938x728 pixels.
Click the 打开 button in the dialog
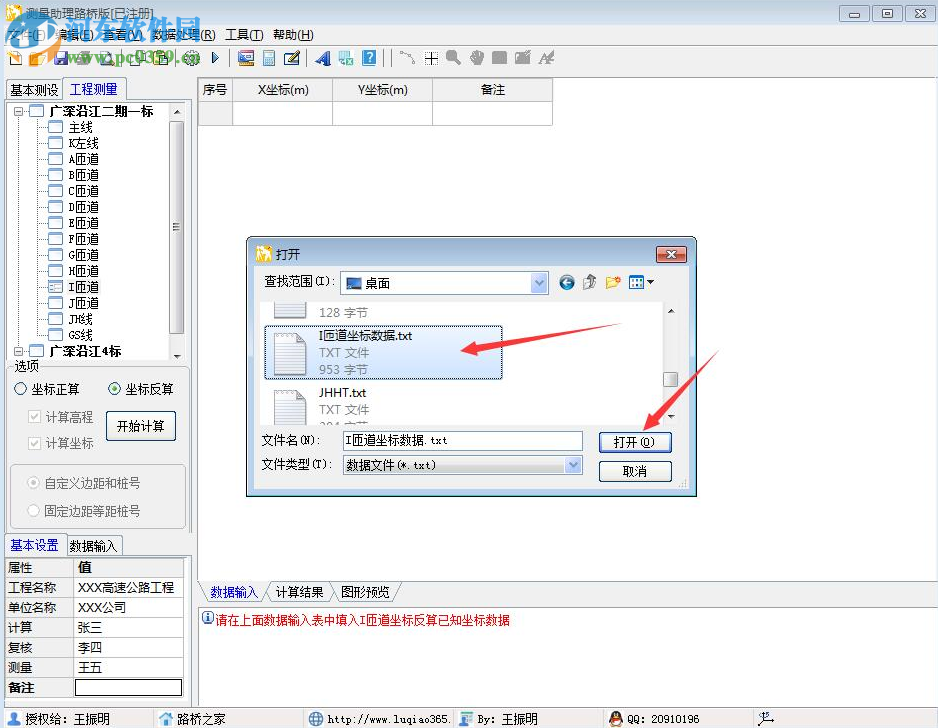click(635, 441)
